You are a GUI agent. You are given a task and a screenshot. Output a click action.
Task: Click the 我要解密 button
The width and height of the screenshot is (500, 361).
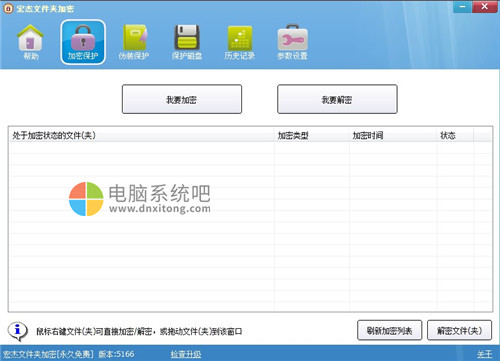pyautogui.click(x=337, y=99)
